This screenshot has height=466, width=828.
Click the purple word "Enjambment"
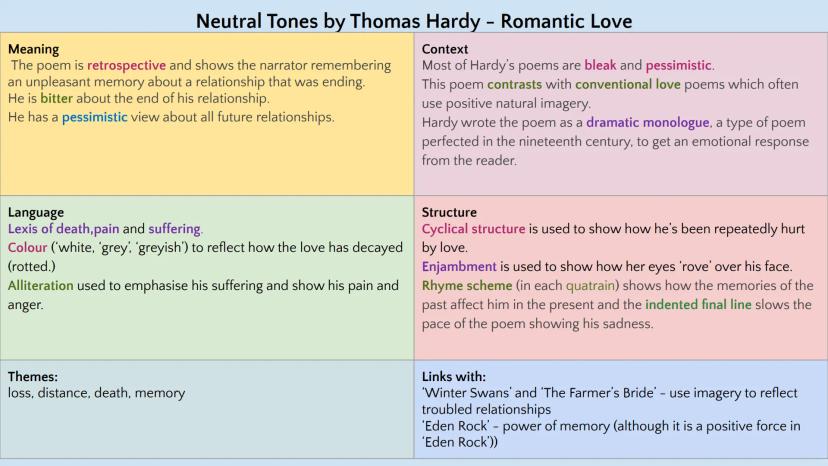pos(459,267)
